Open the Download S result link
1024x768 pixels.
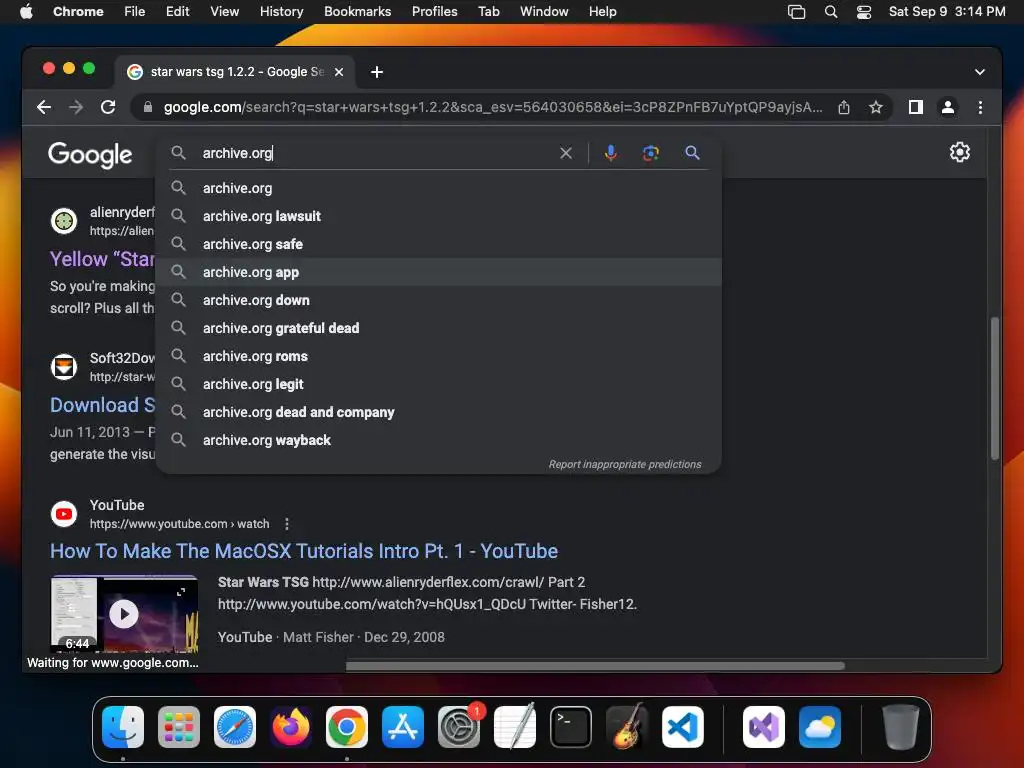103,405
